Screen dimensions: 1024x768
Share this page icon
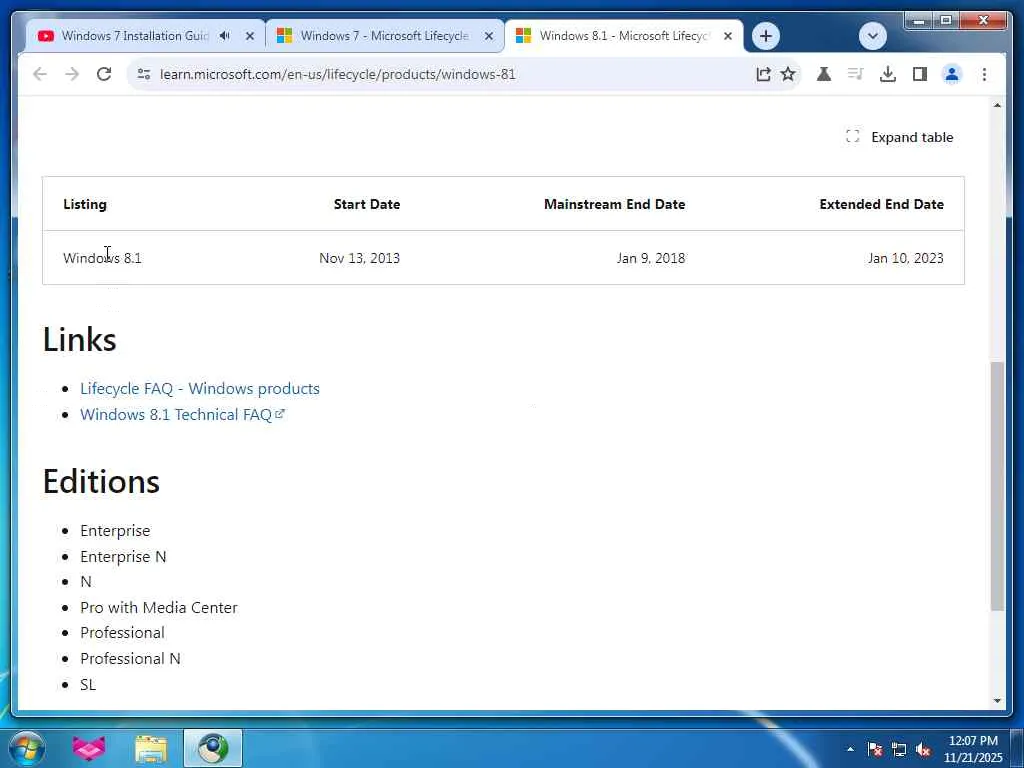(763, 74)
